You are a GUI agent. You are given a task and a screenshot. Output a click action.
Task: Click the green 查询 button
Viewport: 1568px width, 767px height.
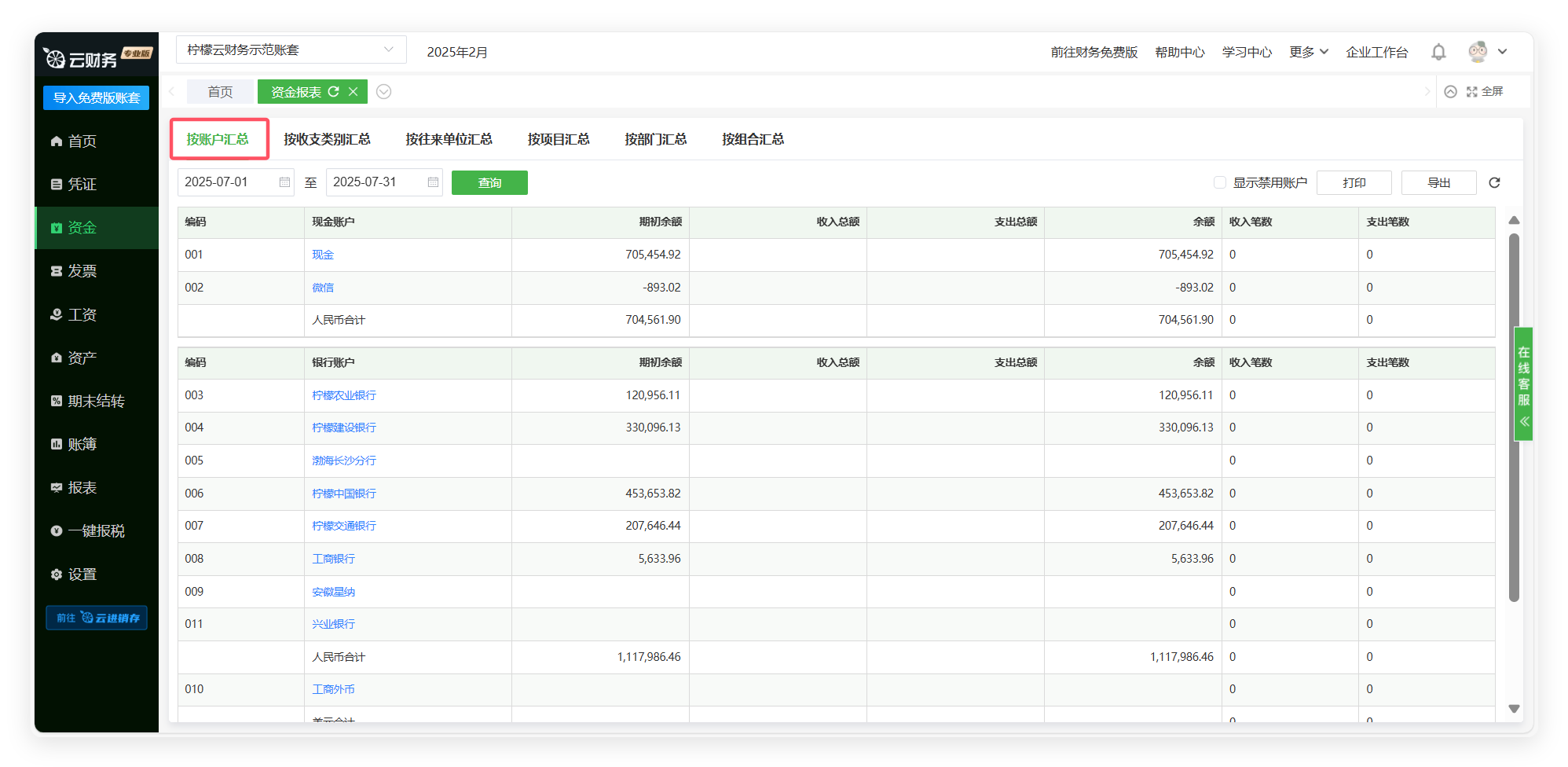(x=489, y=182)
